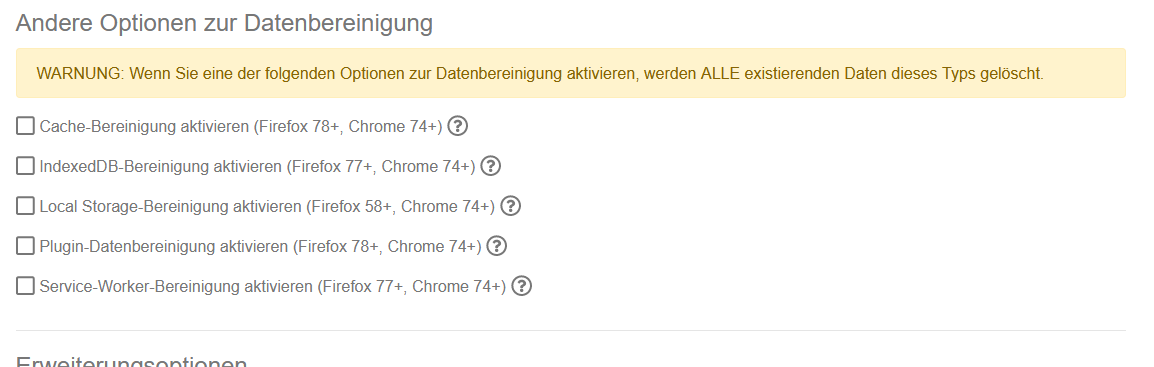Show help for Local Storage-Bereinigung
The image size is (1154, 367).
coord(511,206)
